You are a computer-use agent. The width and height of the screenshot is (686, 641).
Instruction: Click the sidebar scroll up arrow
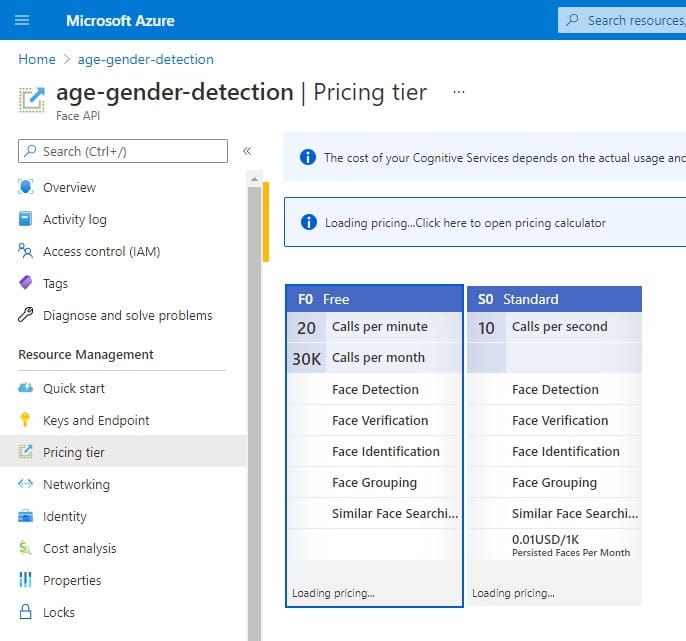(254, 179)
